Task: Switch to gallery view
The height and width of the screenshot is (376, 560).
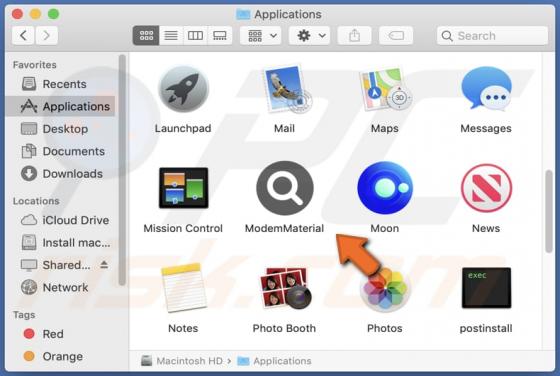Action: (220, 35)
